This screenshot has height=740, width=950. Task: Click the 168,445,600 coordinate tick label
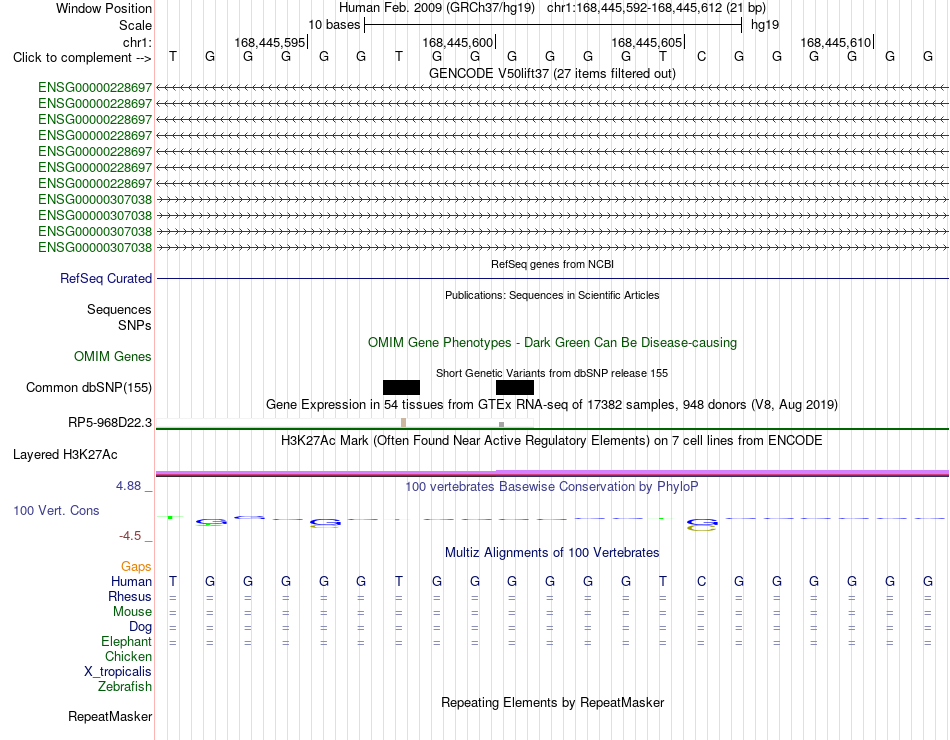click(x=457, y=42)
